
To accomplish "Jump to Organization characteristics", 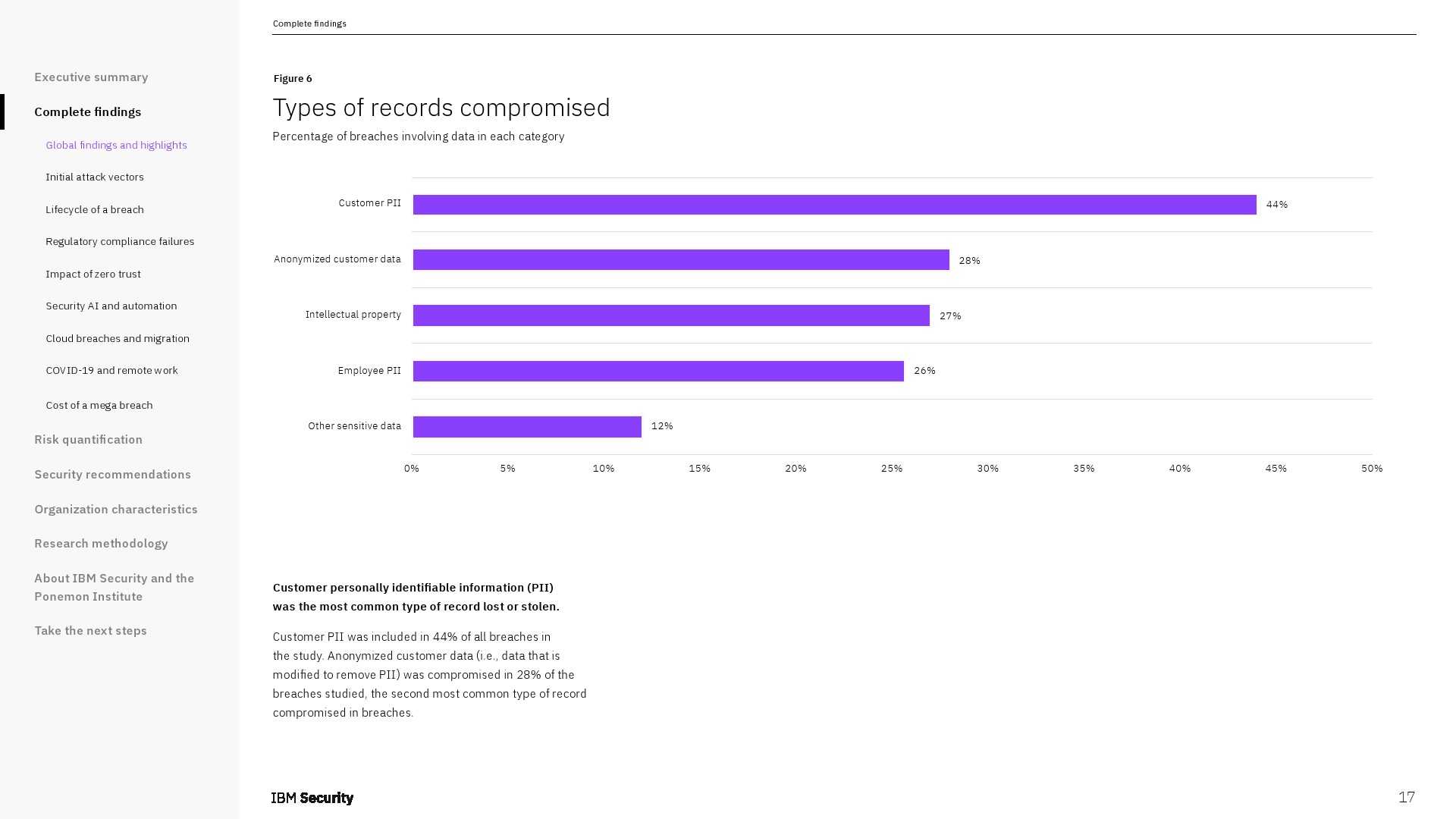I will pos(116,510).
